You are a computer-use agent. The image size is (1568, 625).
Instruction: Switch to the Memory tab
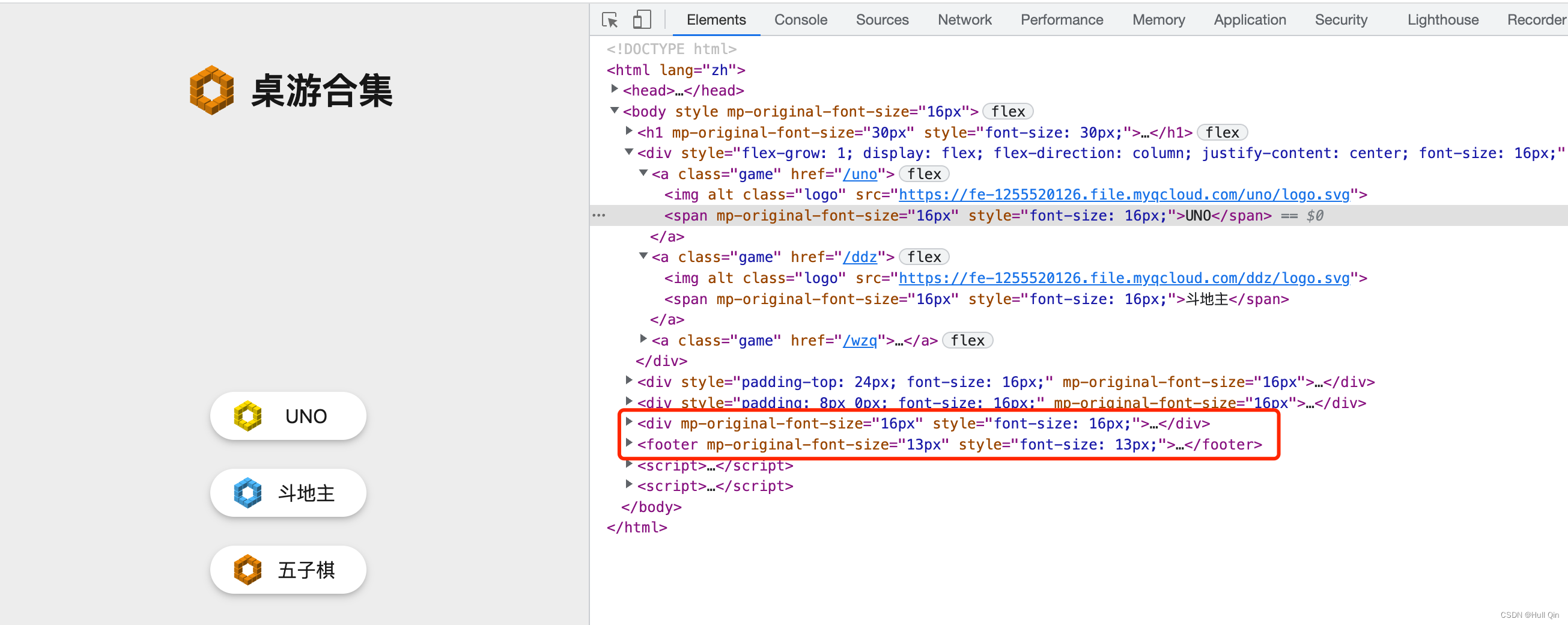coord(1158,20)
